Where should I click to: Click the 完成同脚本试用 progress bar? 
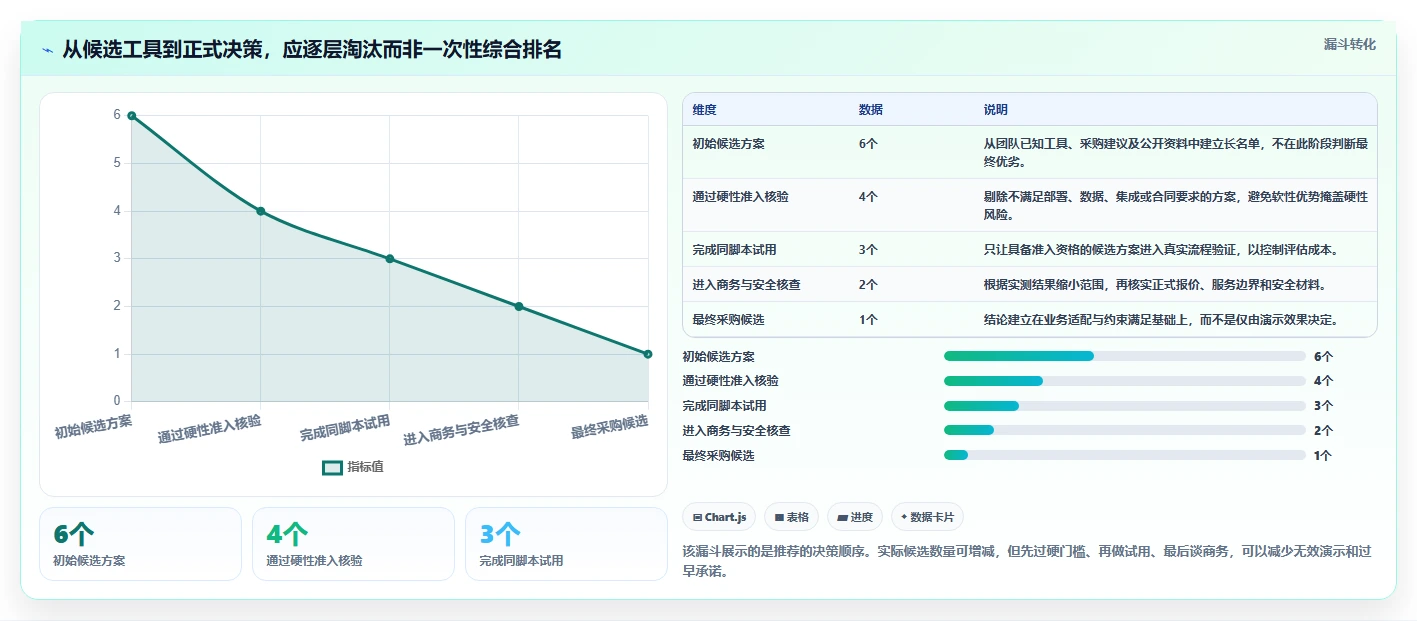1124,406
